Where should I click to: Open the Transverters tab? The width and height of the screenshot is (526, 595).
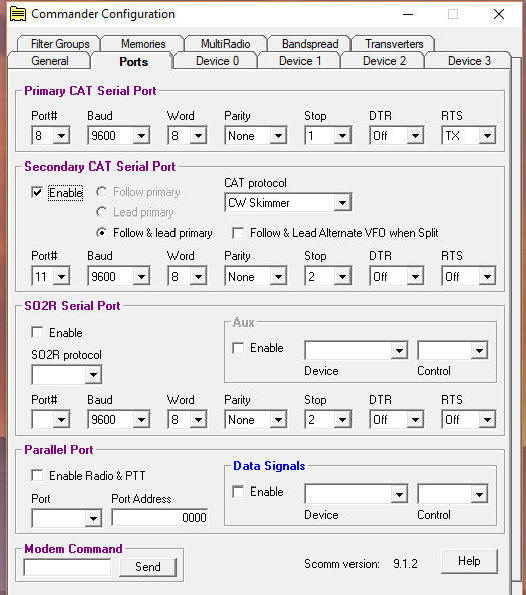[x=394, y=44]
